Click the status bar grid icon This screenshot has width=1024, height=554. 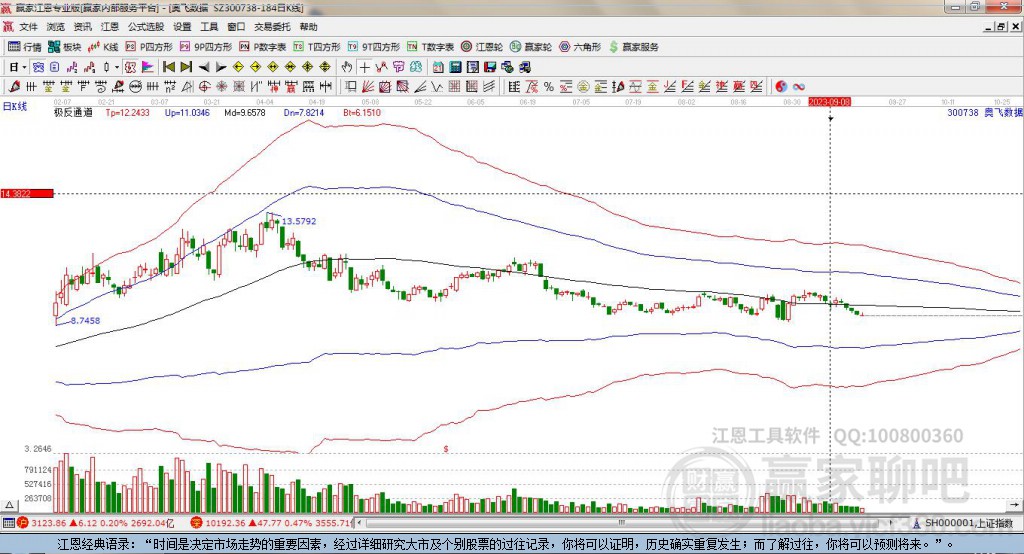click(x=8, y=523)
